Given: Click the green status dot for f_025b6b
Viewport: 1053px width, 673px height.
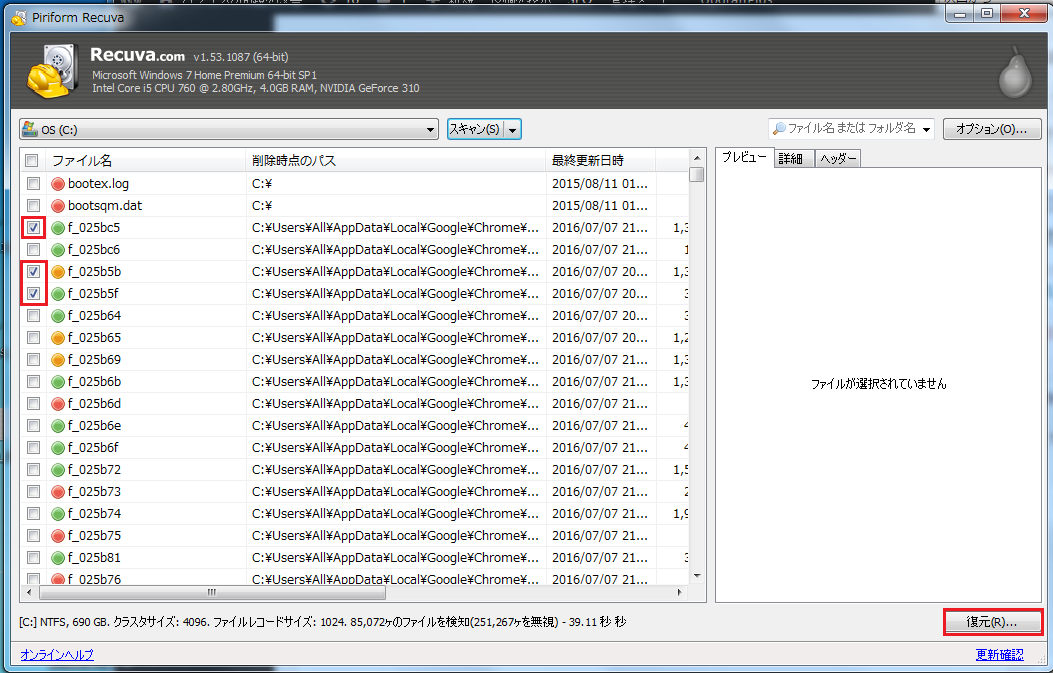Looking at the screenshot, I should tap(58, 382).
